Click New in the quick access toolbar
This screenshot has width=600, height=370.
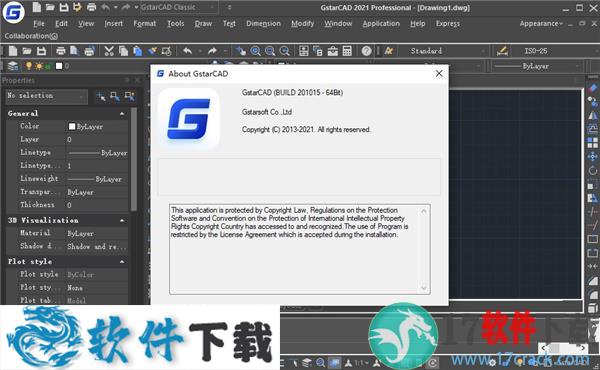pyautogui.click(x=36, y=7)
